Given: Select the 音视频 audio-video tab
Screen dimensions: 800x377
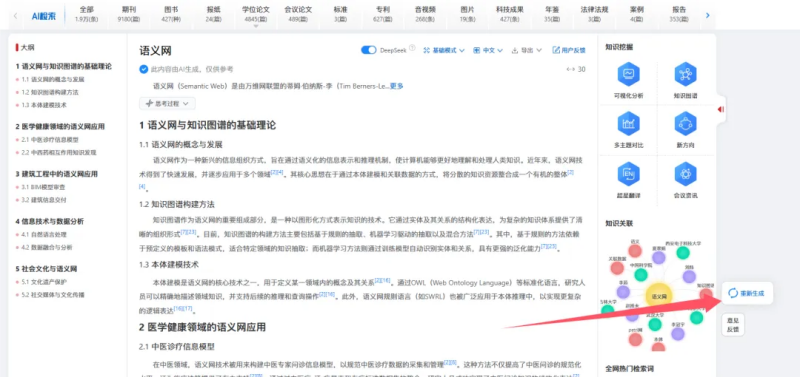Looking at the screenshot, I should pos(424,14).
